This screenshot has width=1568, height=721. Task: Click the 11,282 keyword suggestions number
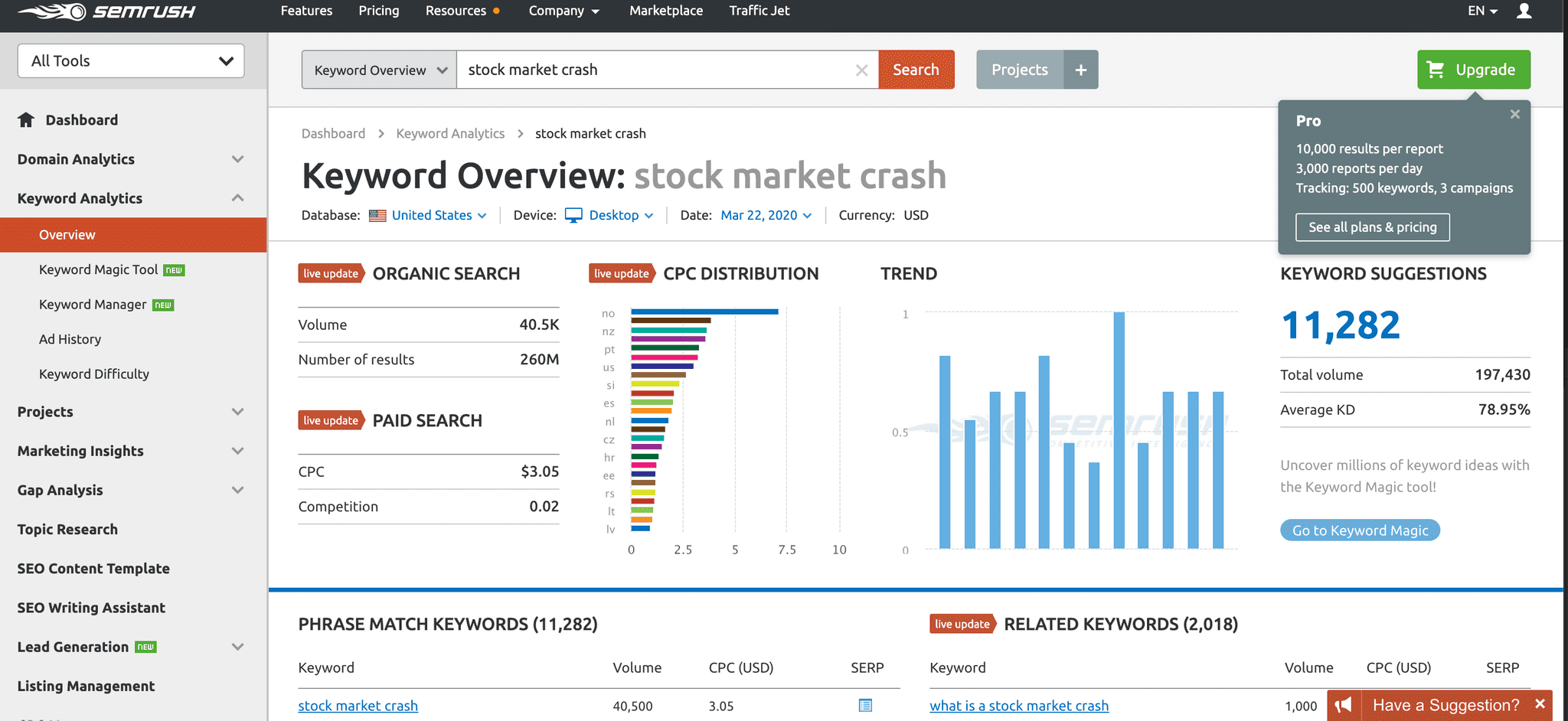click(1341, 325)
